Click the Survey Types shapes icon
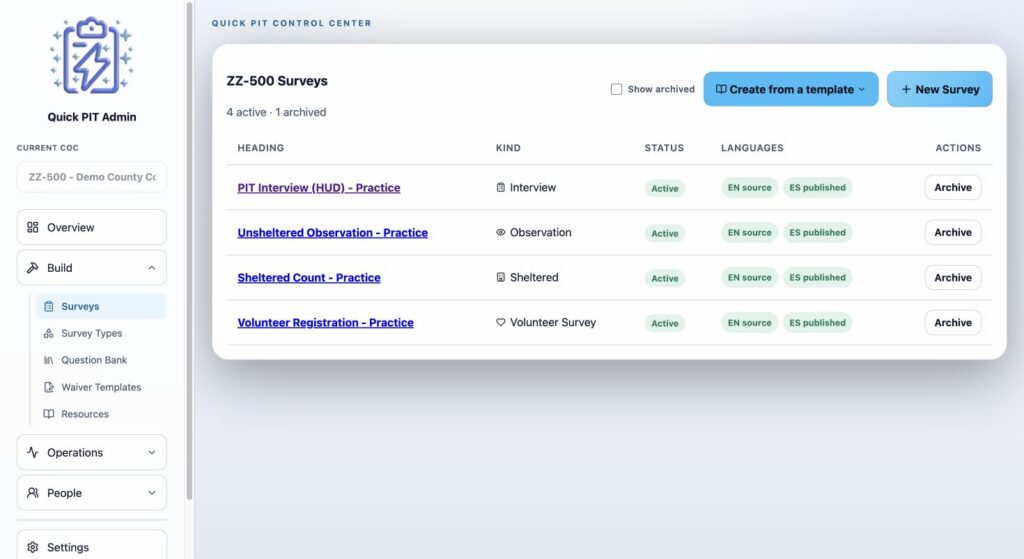Image resolution: width=1024 pixels, height=559 pixels. [49, 333]
